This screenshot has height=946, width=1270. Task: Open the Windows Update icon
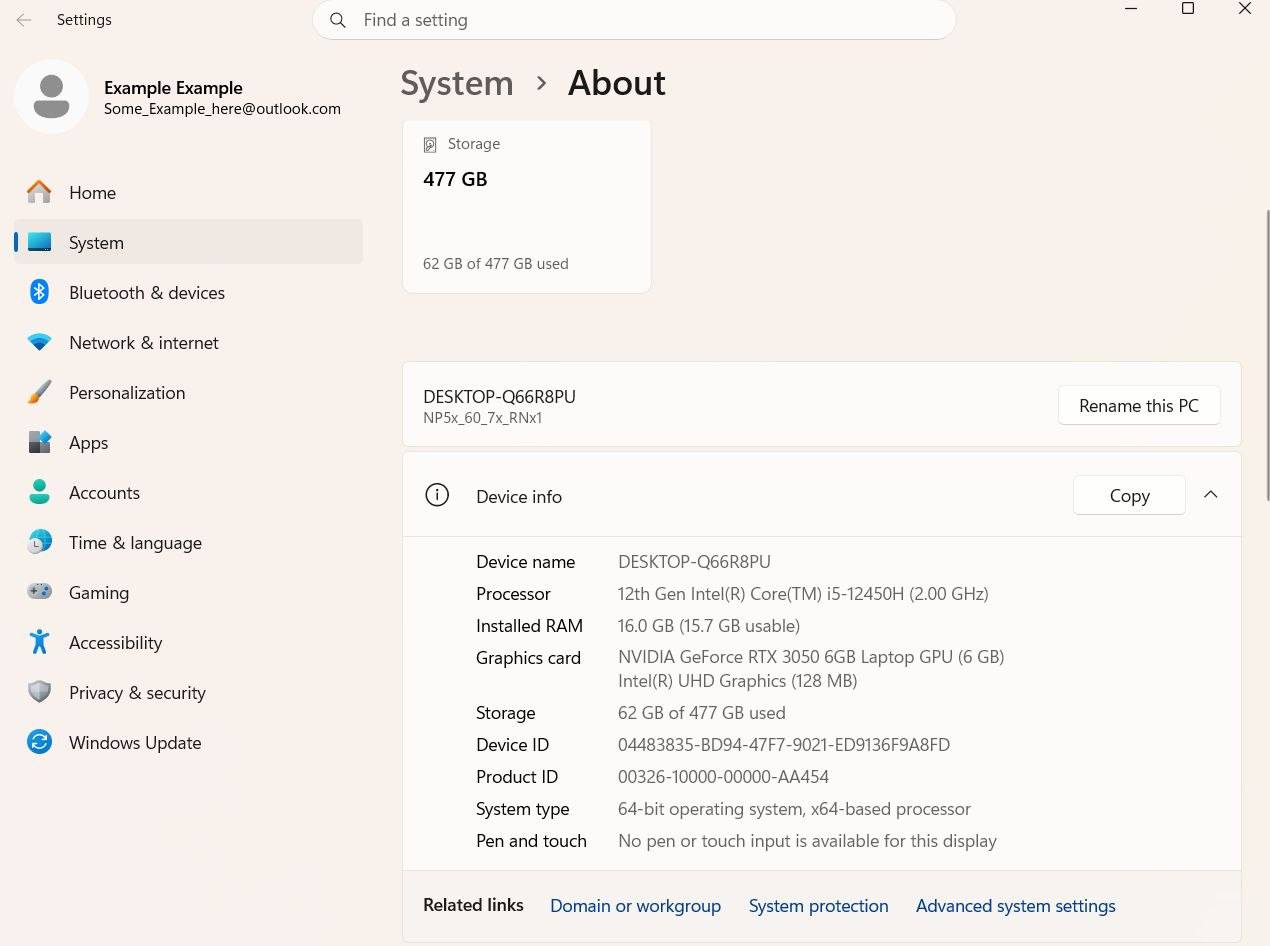click(39, 742)
